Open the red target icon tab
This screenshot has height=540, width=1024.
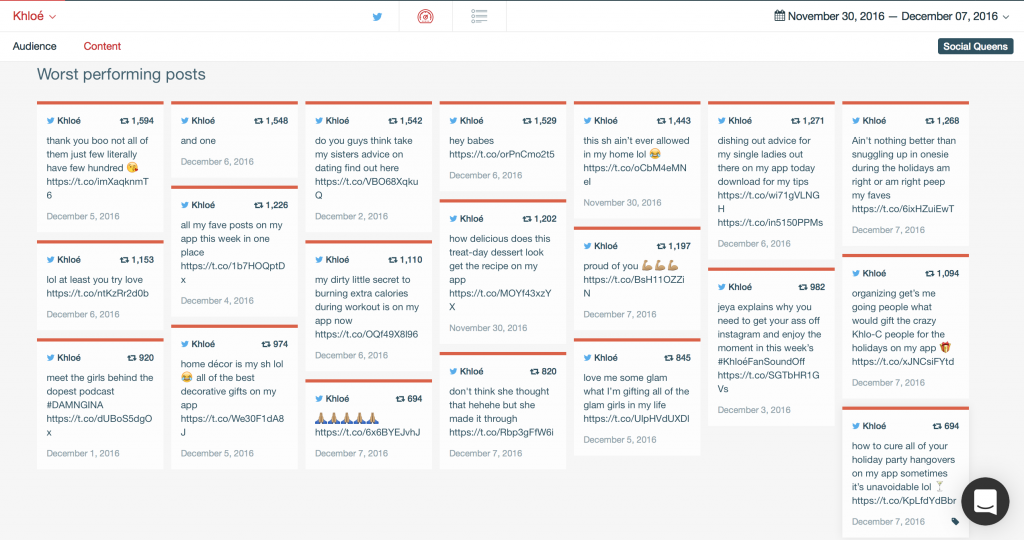tap(425, 17)
